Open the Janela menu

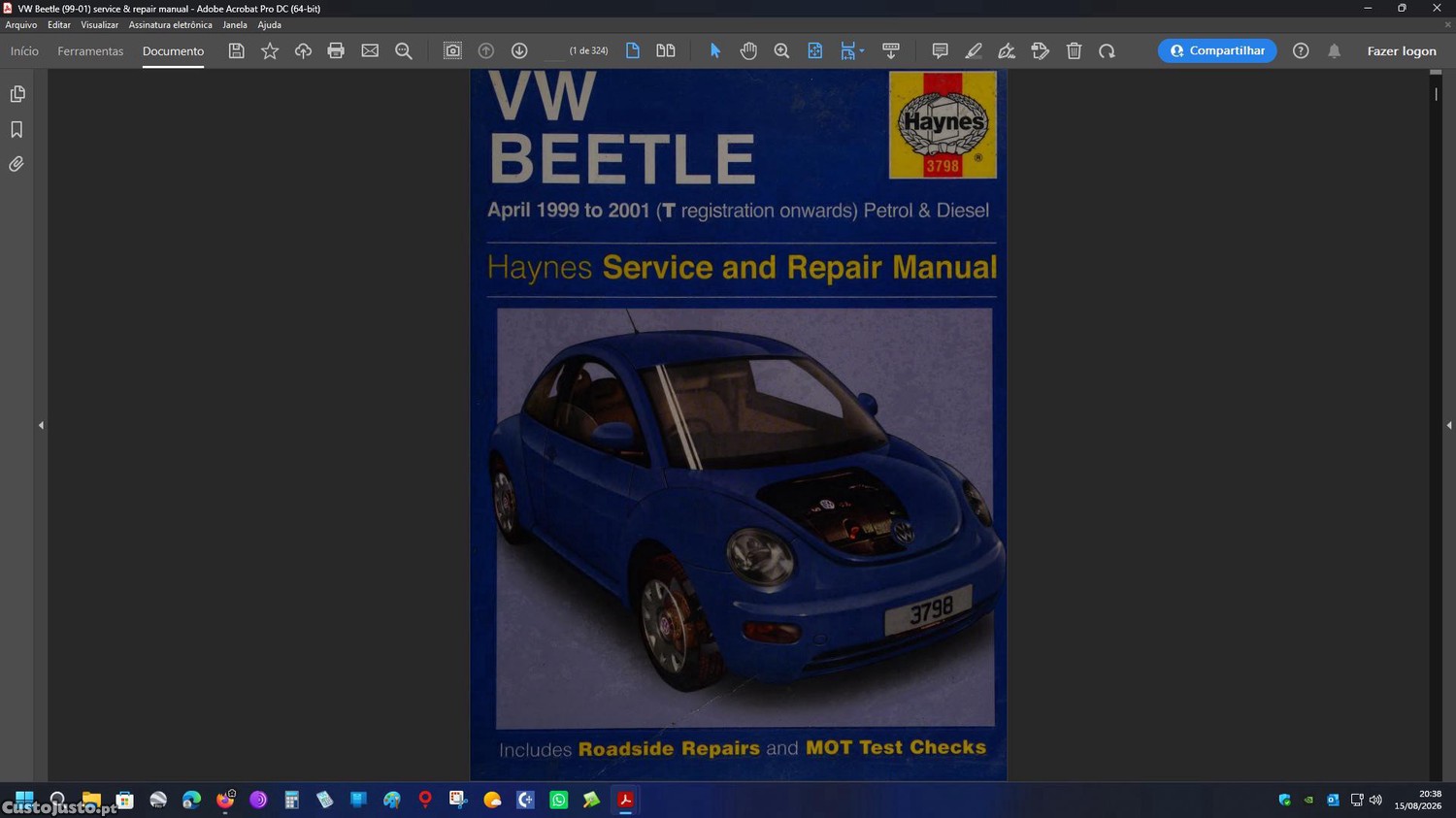click(x=235, y=25)
